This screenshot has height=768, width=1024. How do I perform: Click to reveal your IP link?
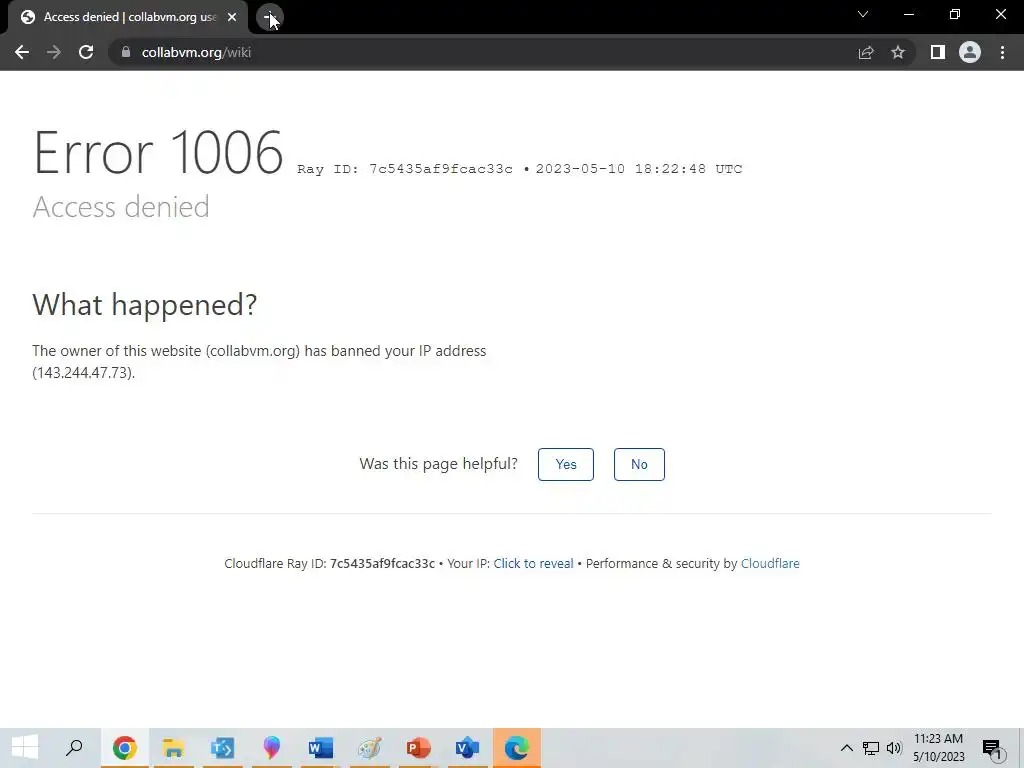tap(533, 564)
